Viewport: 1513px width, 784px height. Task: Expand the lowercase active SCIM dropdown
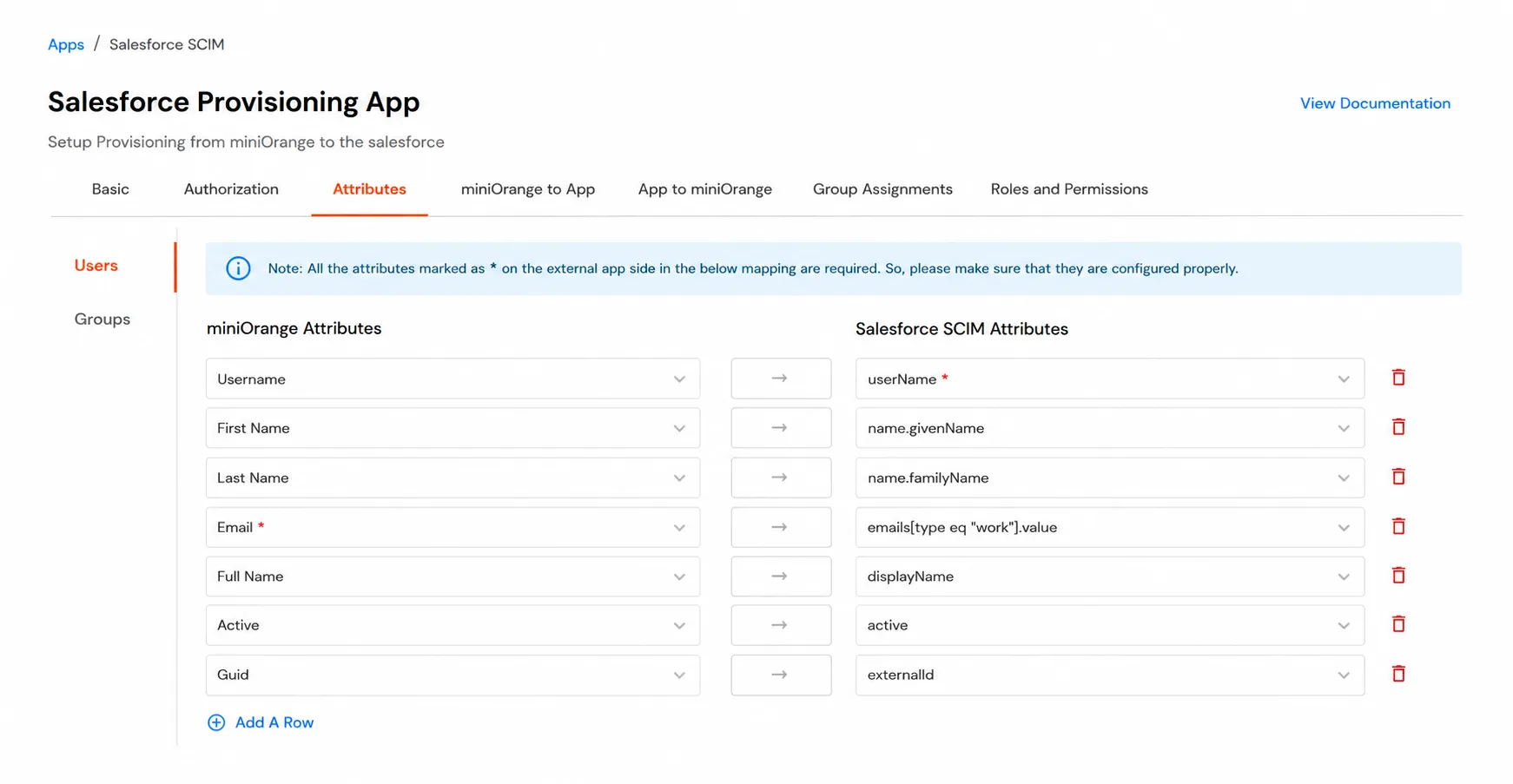(x=1110, y=625)
